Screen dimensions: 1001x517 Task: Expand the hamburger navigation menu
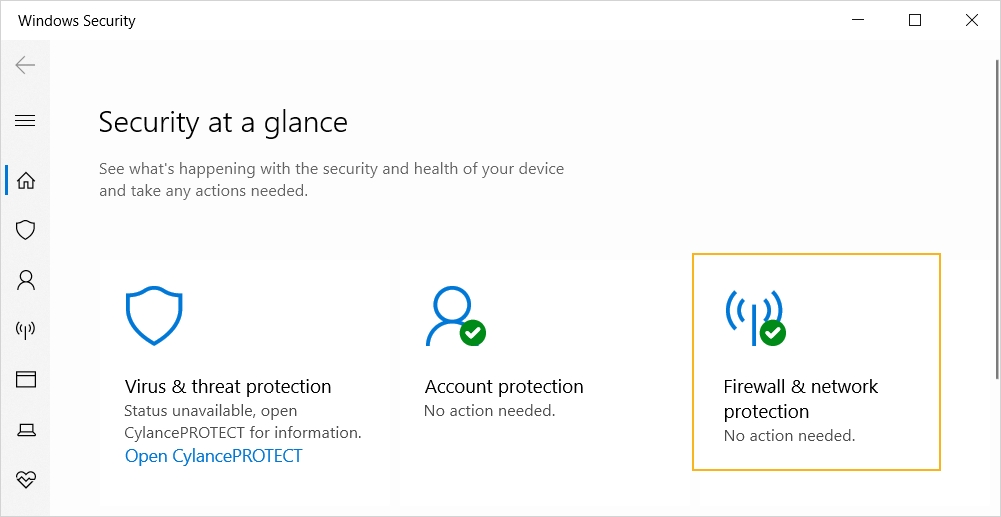25,121
